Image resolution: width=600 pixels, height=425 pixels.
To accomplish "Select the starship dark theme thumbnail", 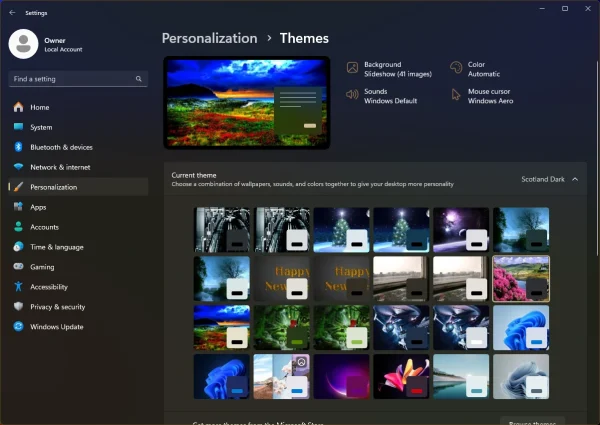I will [401, 328].
